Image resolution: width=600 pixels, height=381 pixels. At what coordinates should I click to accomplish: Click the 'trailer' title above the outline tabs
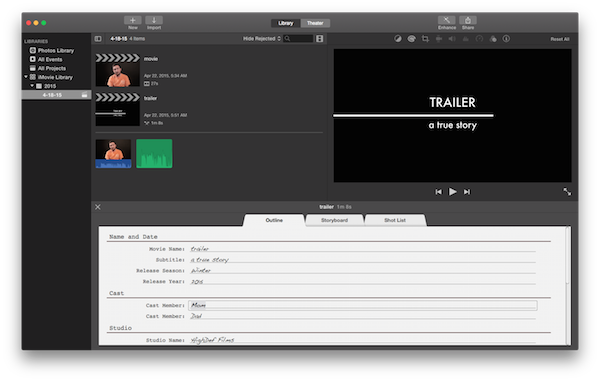[326, 207]
